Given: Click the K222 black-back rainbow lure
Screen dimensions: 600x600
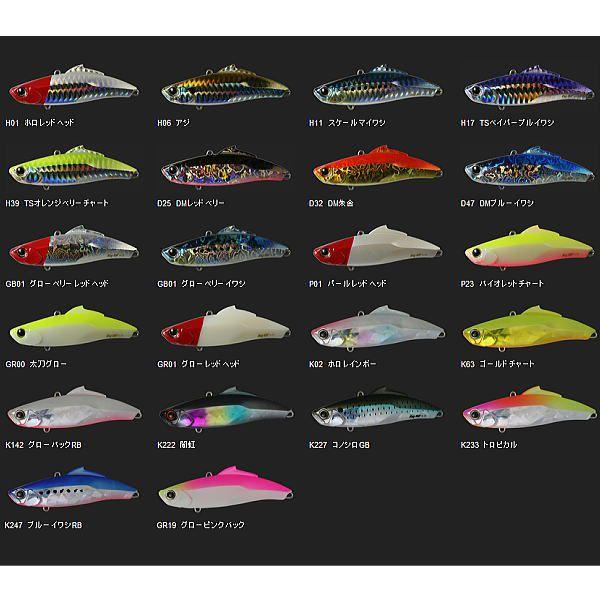Looking at the screenshot, I should pos(226,408).
